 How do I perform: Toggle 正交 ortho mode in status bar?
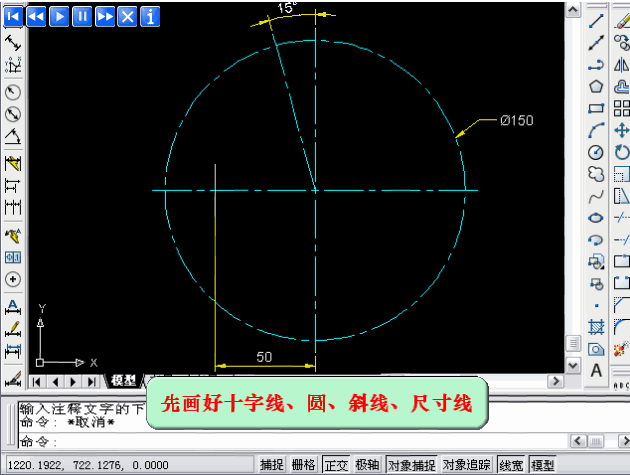pos(336,465)
